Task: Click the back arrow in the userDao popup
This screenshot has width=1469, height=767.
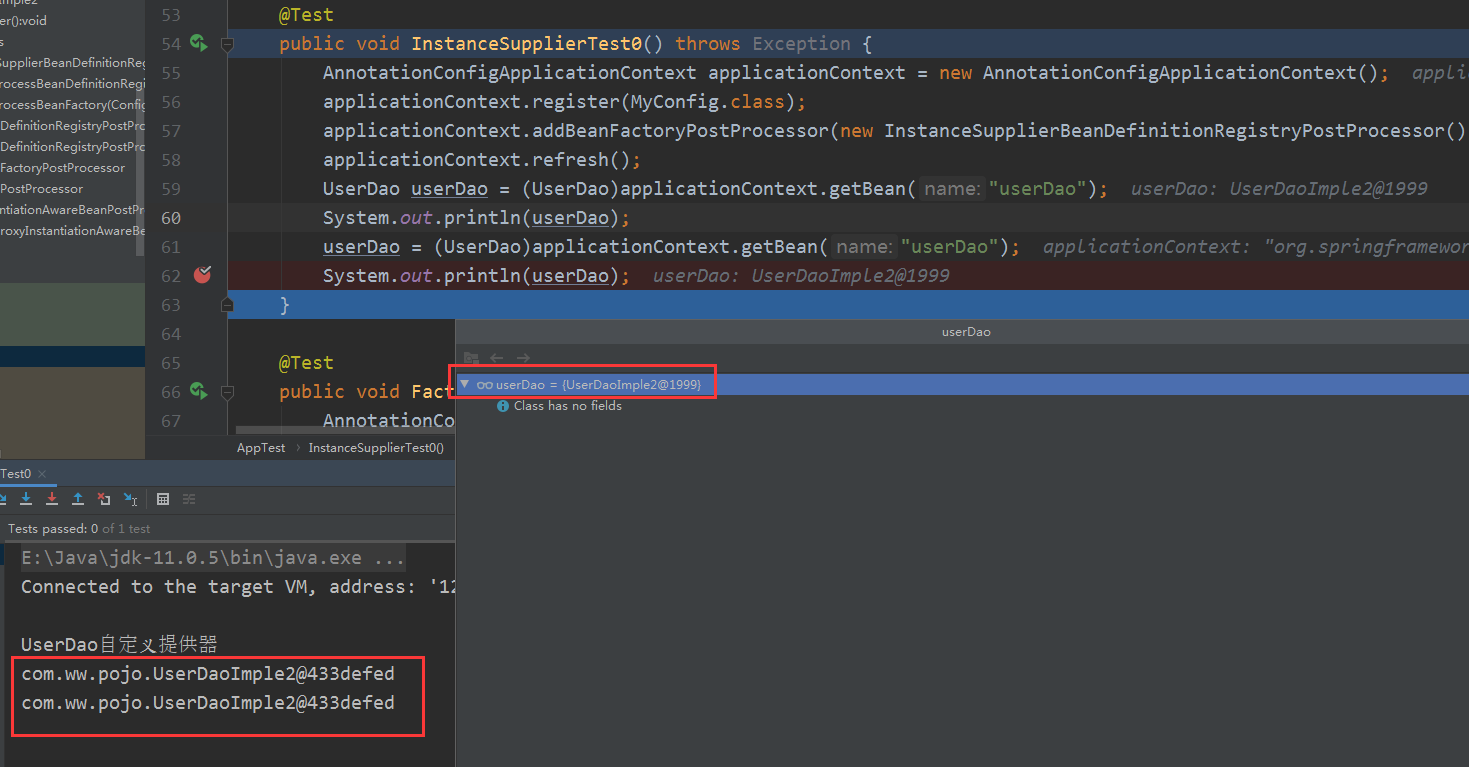Action: click(497, 358)
